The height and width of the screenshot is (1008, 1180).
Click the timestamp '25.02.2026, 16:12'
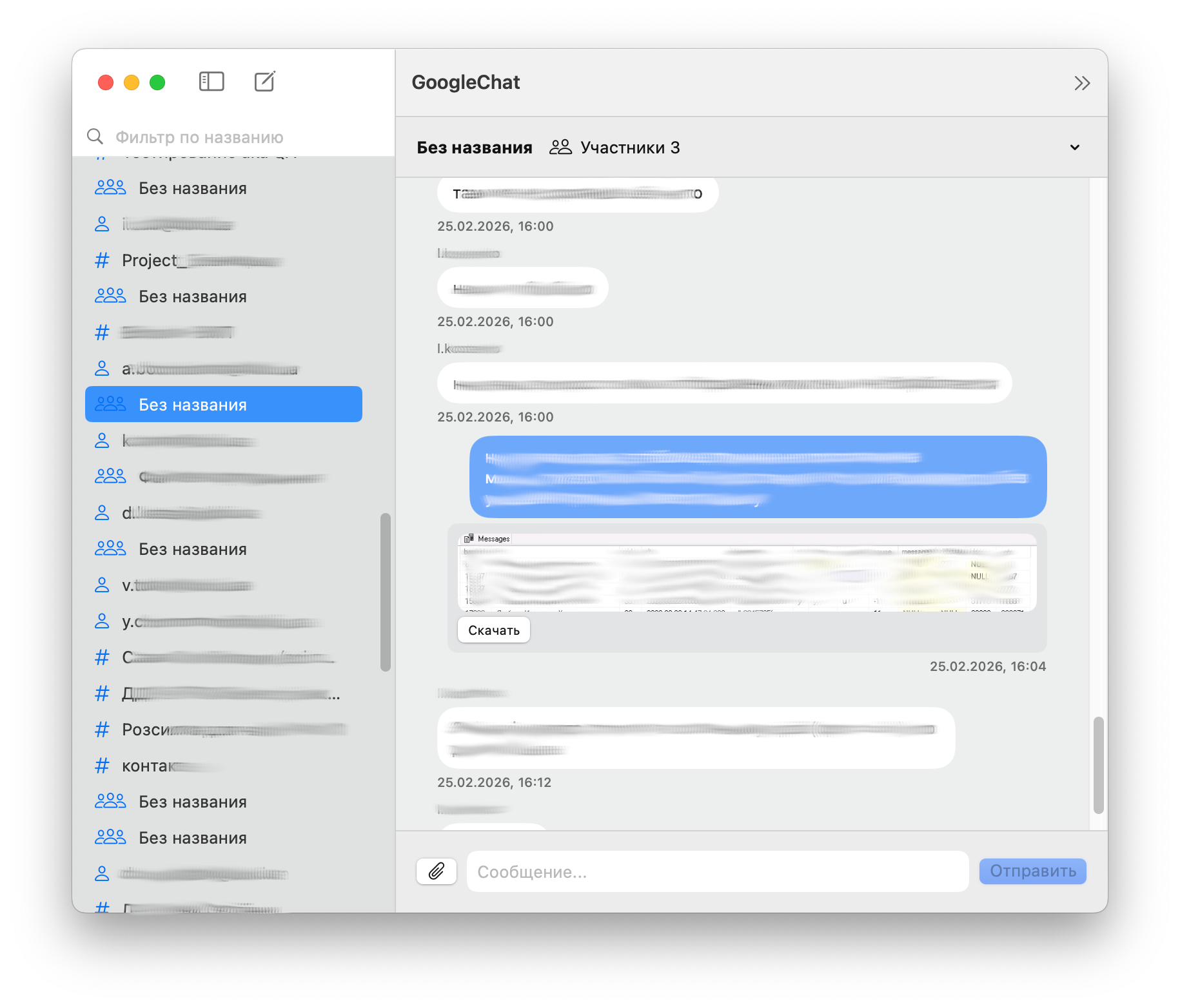click(495, 782)
